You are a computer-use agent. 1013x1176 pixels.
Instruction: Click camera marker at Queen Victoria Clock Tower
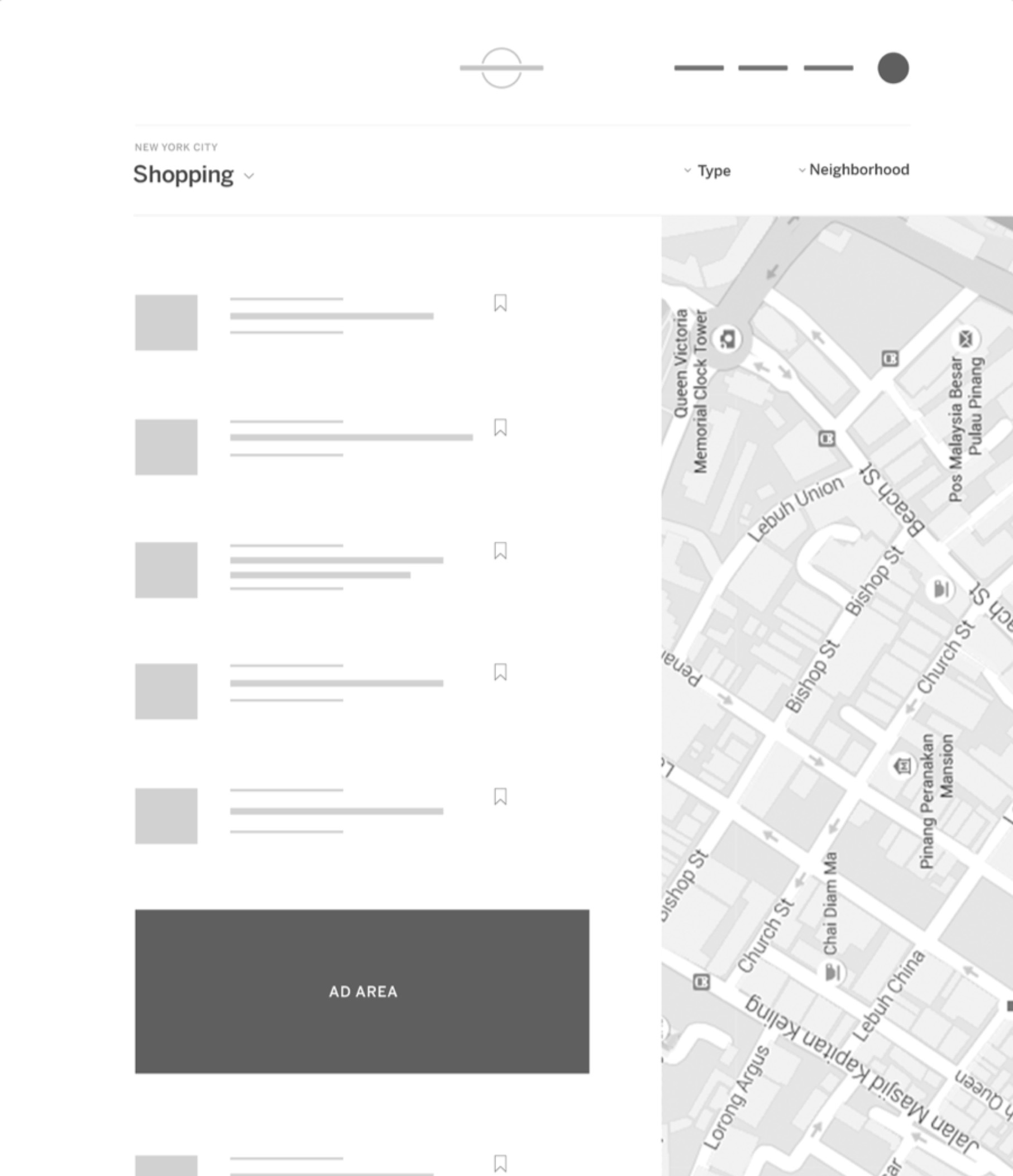pyautogui.click(x=728, y=339)
